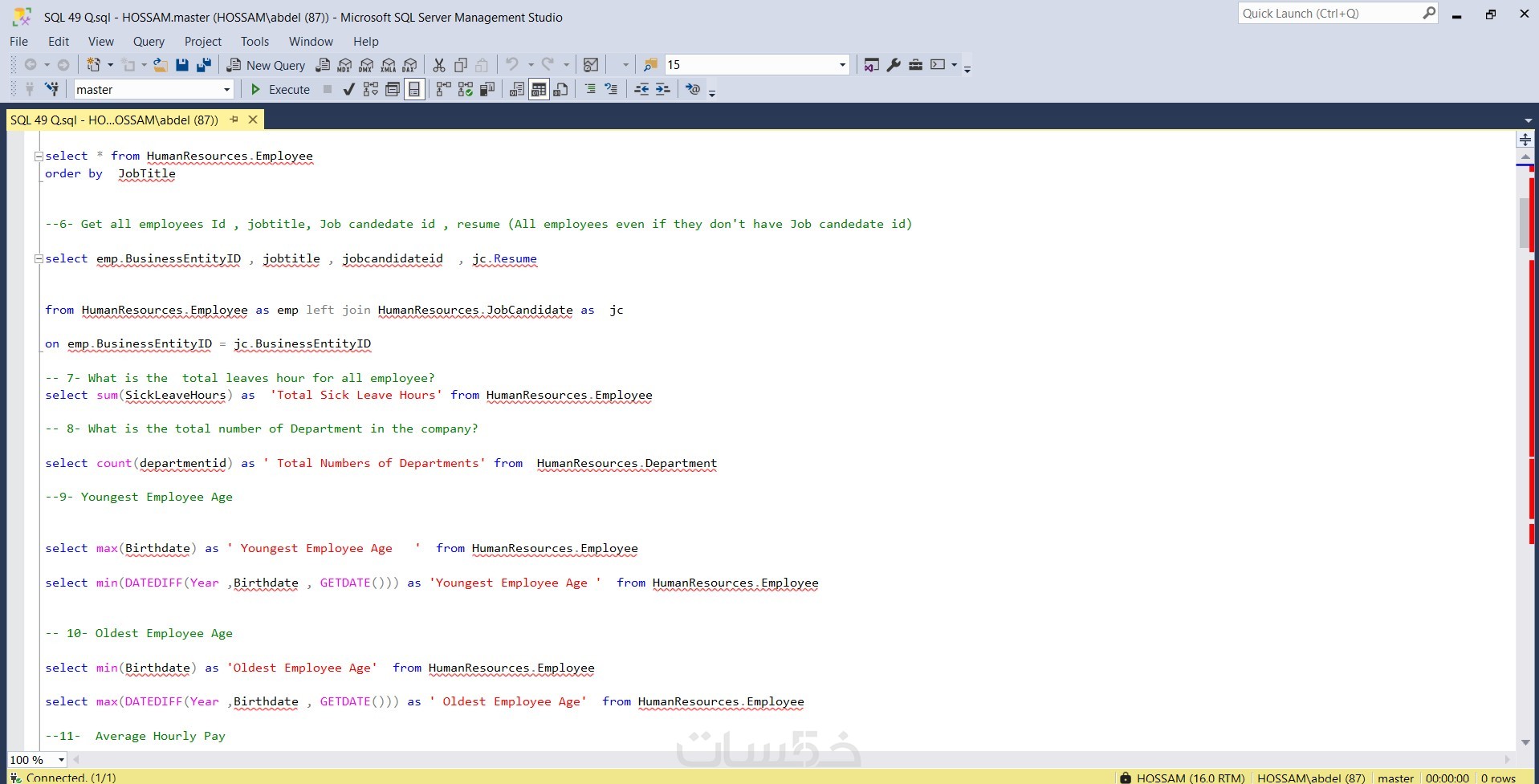Open a new XMLA query
1539x784 pixels.
point(388,65)
